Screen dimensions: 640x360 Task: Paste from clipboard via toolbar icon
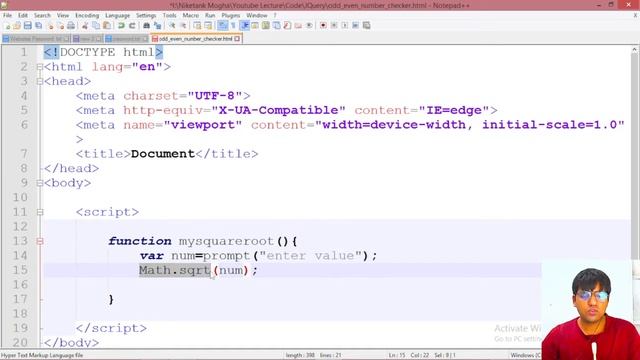tap(107, 26)
